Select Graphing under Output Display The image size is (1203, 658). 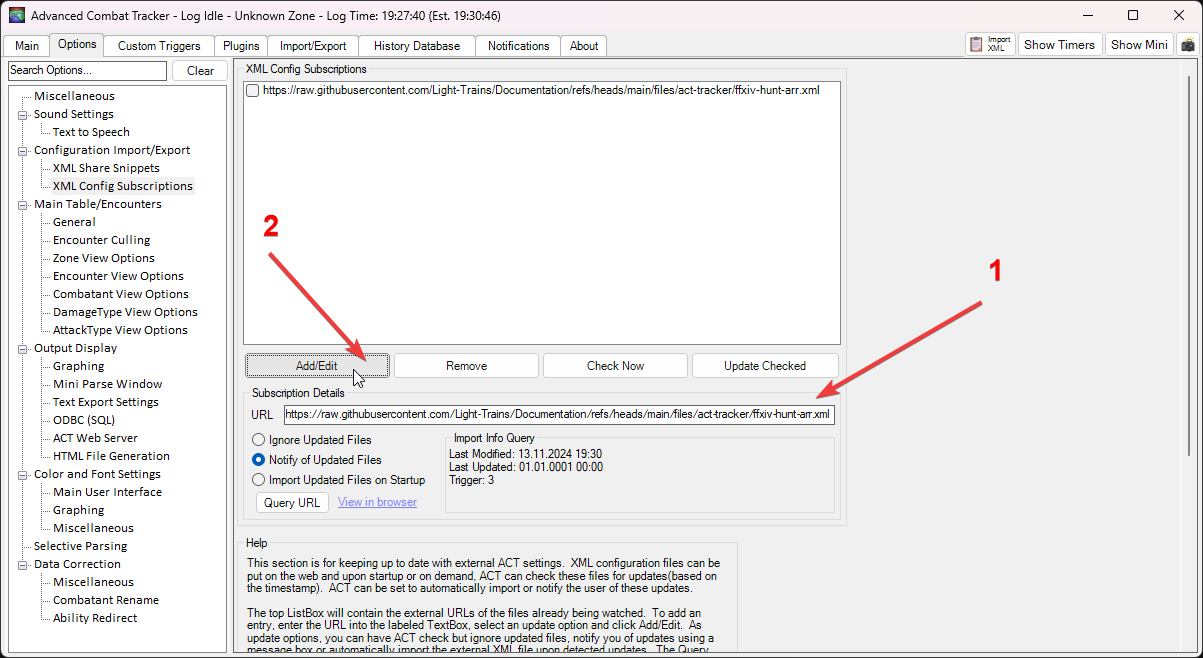coord(78,366)
